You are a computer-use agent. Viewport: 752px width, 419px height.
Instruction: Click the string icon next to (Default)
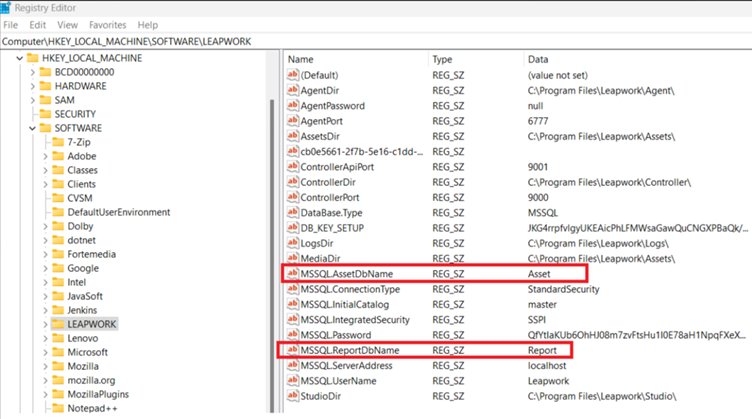tap(293, 75)
